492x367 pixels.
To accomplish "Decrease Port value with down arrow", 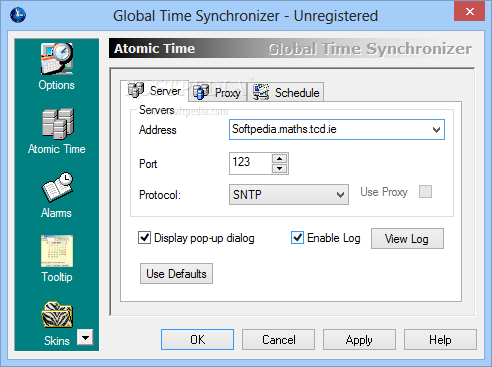I will click(x=280, y=169).
